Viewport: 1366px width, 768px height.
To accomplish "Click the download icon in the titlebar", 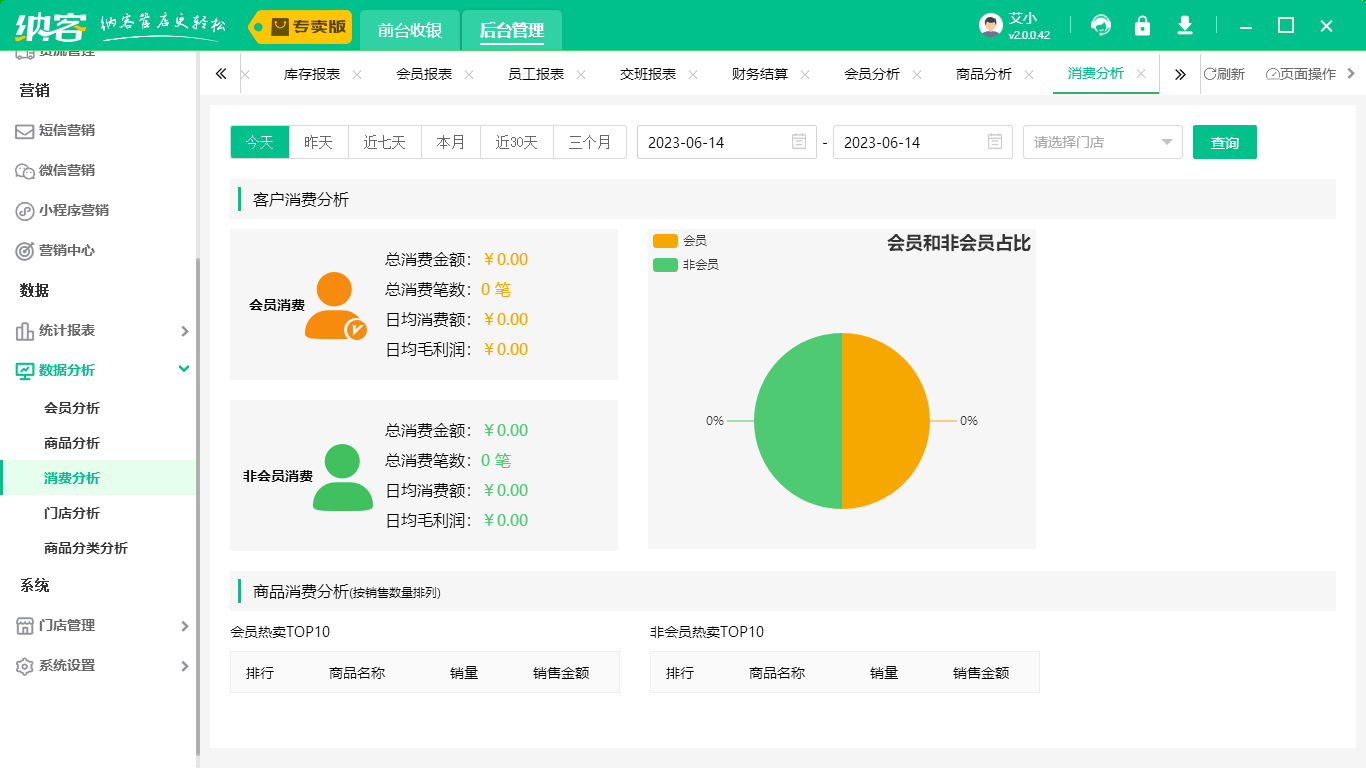I will 1184,26.
